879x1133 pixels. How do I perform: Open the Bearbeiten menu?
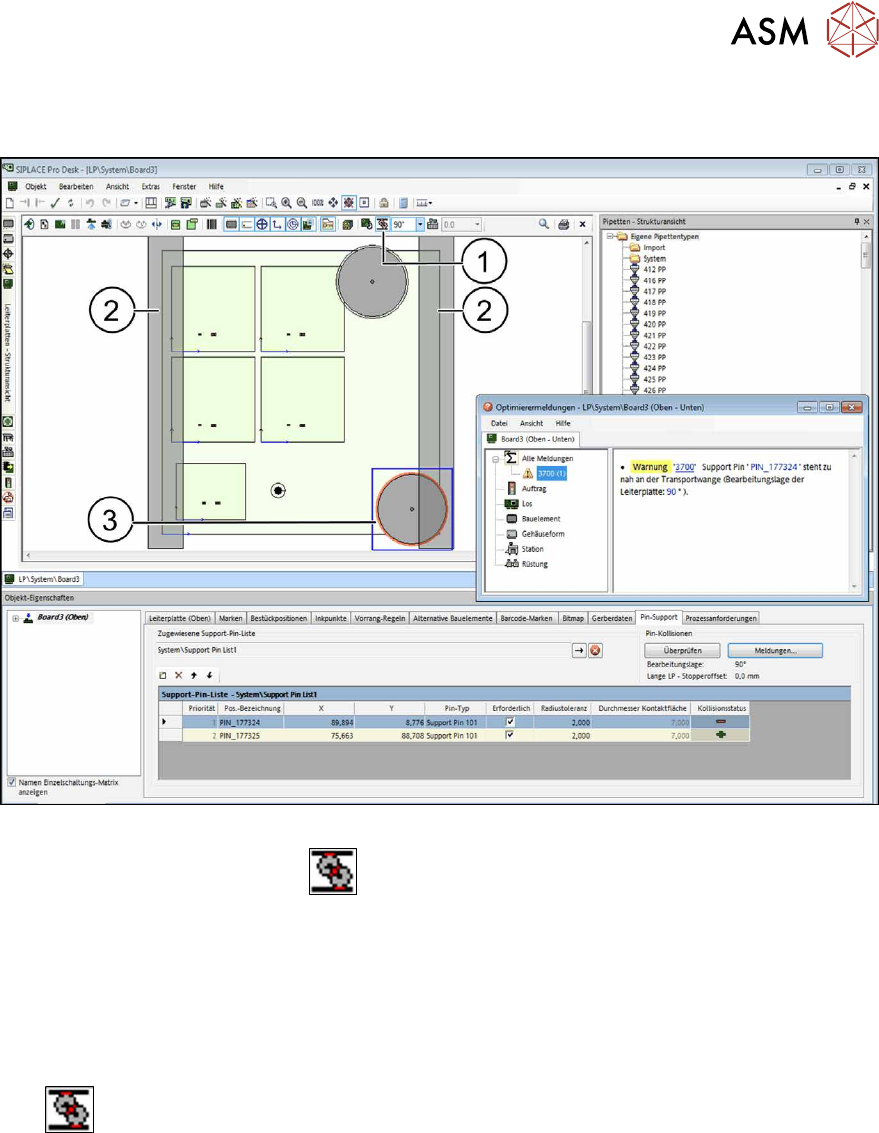[76, 186]
